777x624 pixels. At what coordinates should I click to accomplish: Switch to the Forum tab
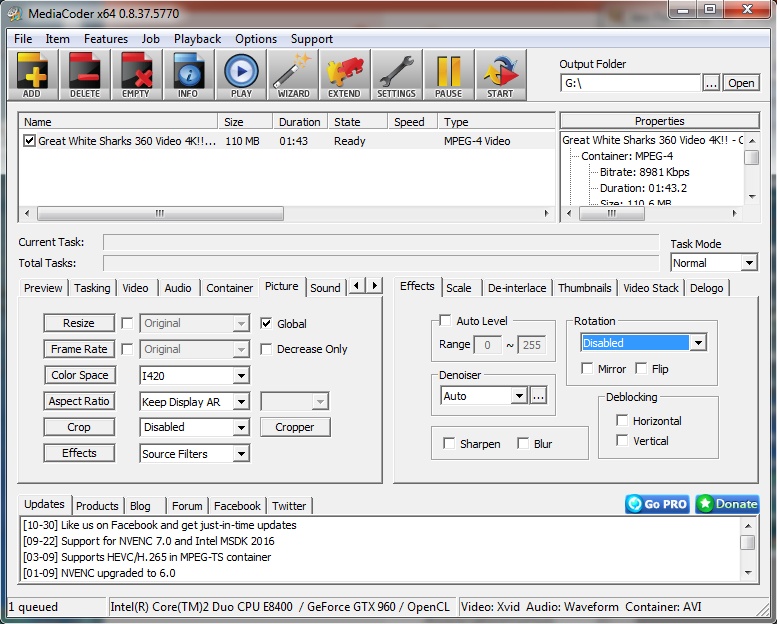tap(187, 506)
